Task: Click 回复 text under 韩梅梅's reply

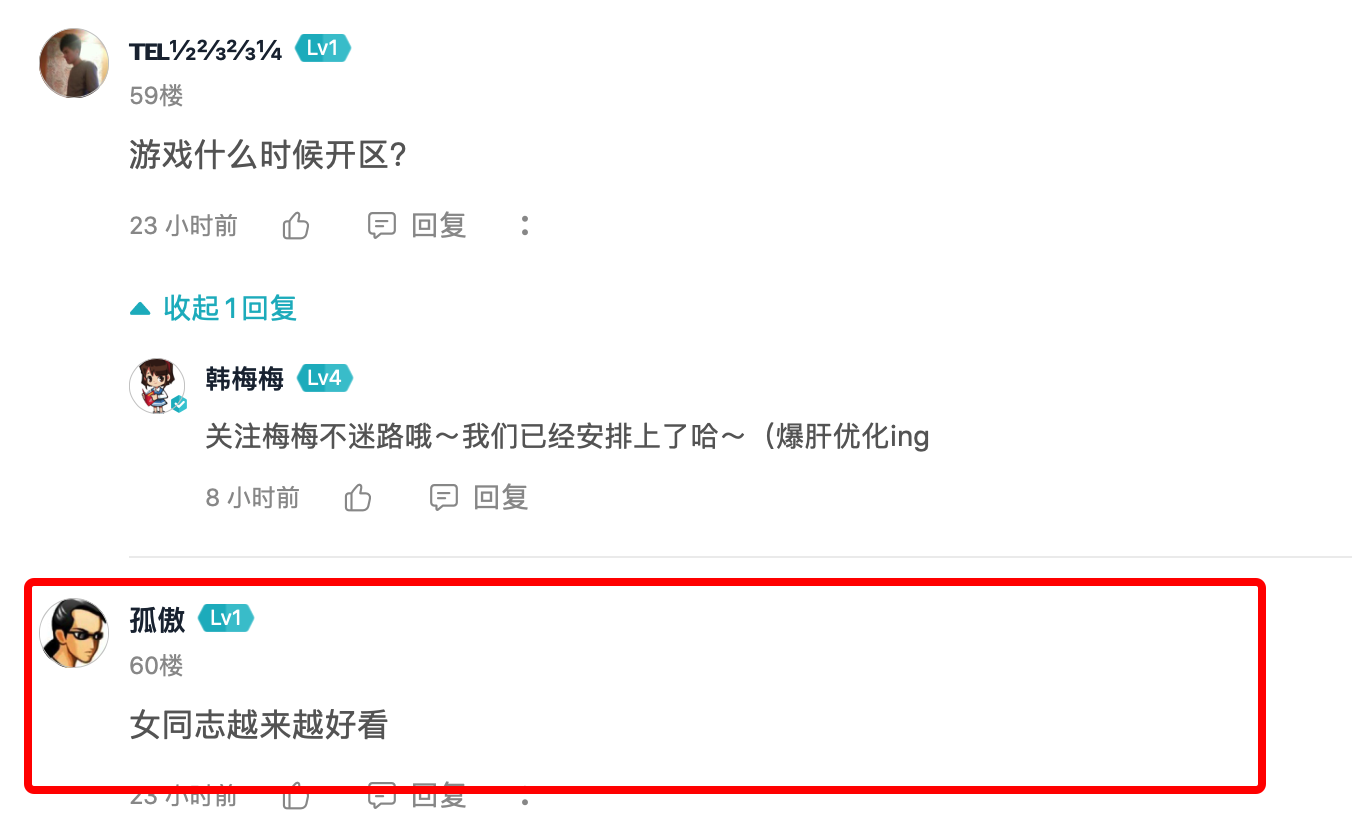Action: pos(501,497)
